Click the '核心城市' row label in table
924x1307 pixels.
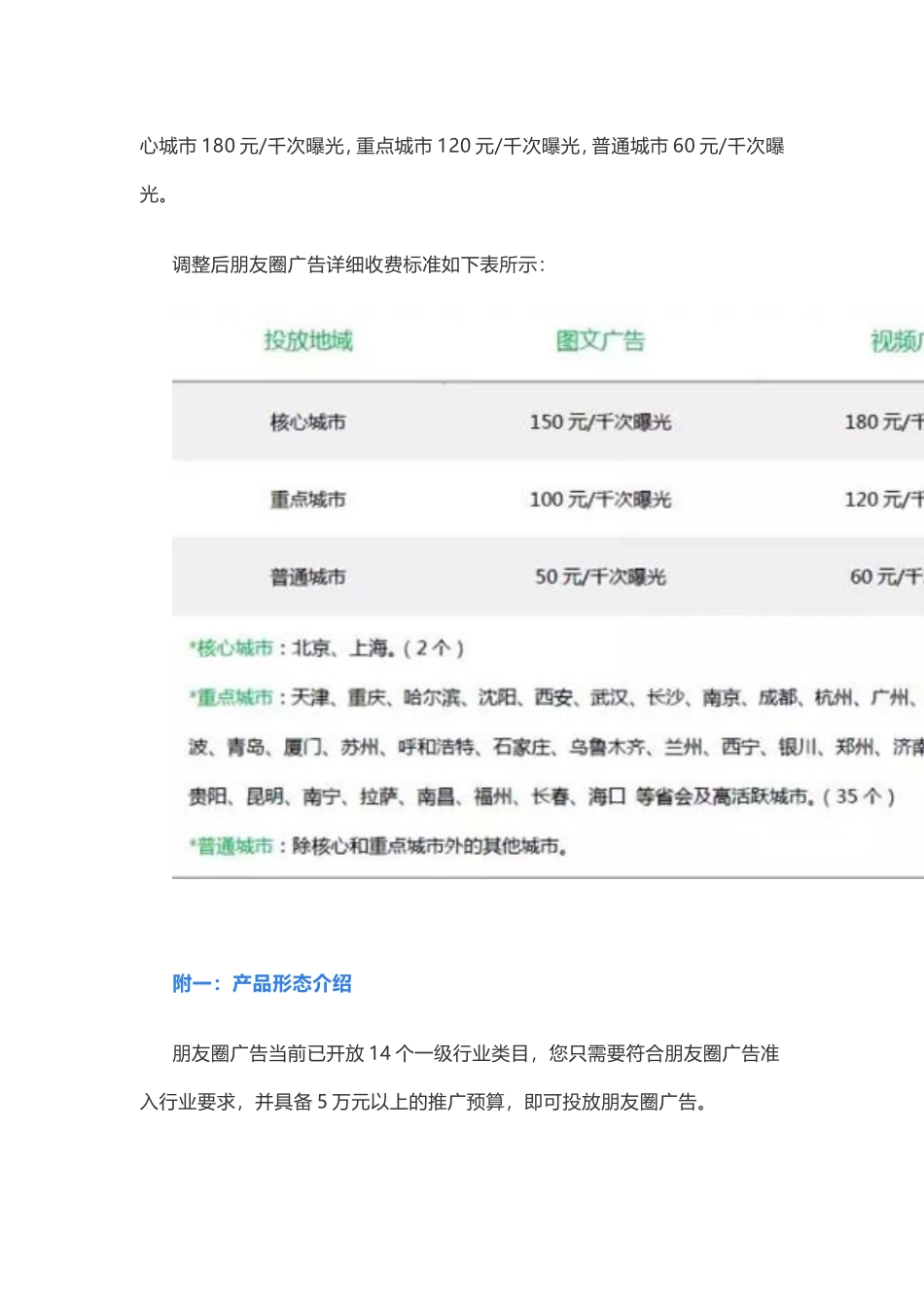(x=308, y=422)
